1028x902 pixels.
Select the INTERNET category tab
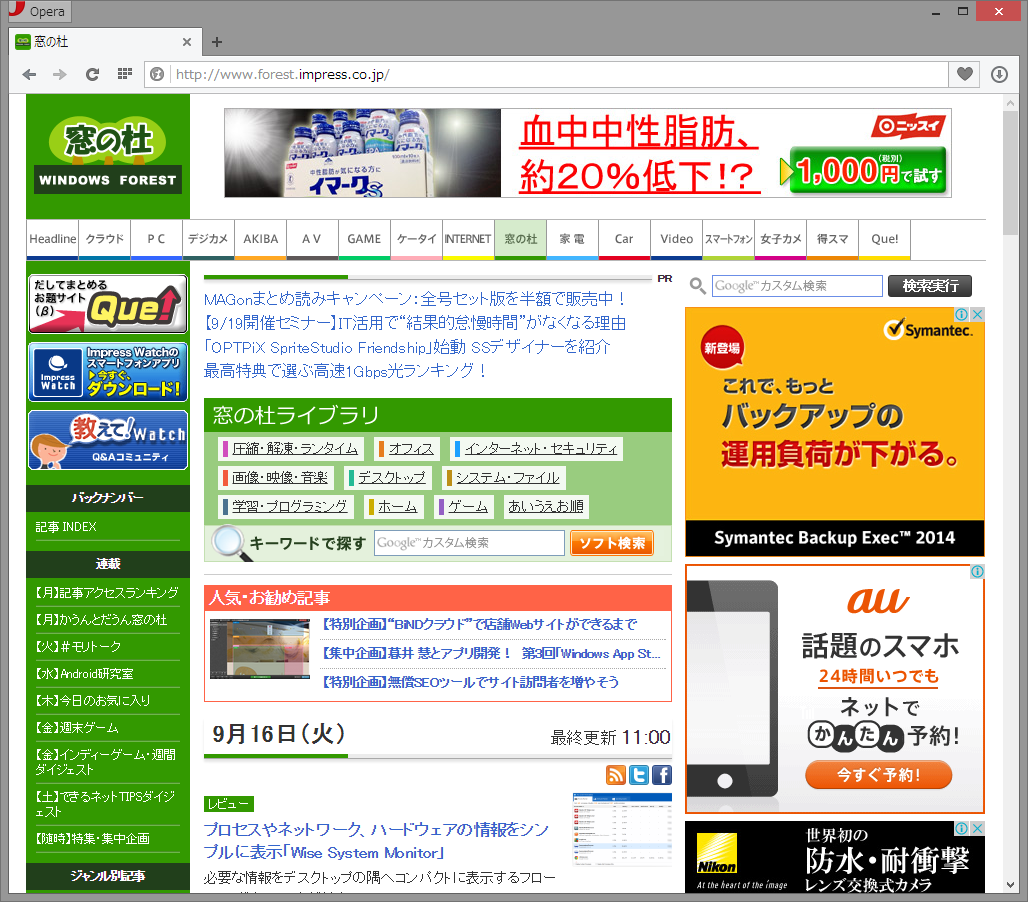(x=468, y=239)
